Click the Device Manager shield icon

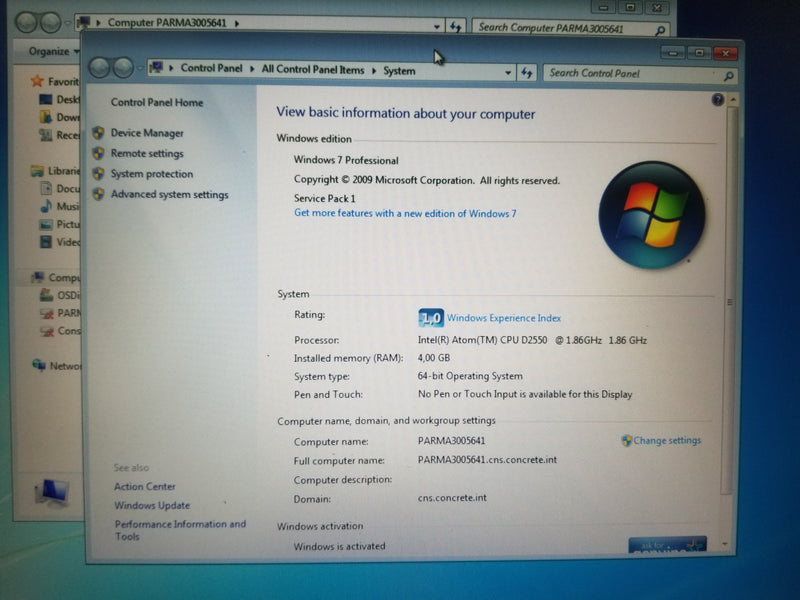pos(98,133)
